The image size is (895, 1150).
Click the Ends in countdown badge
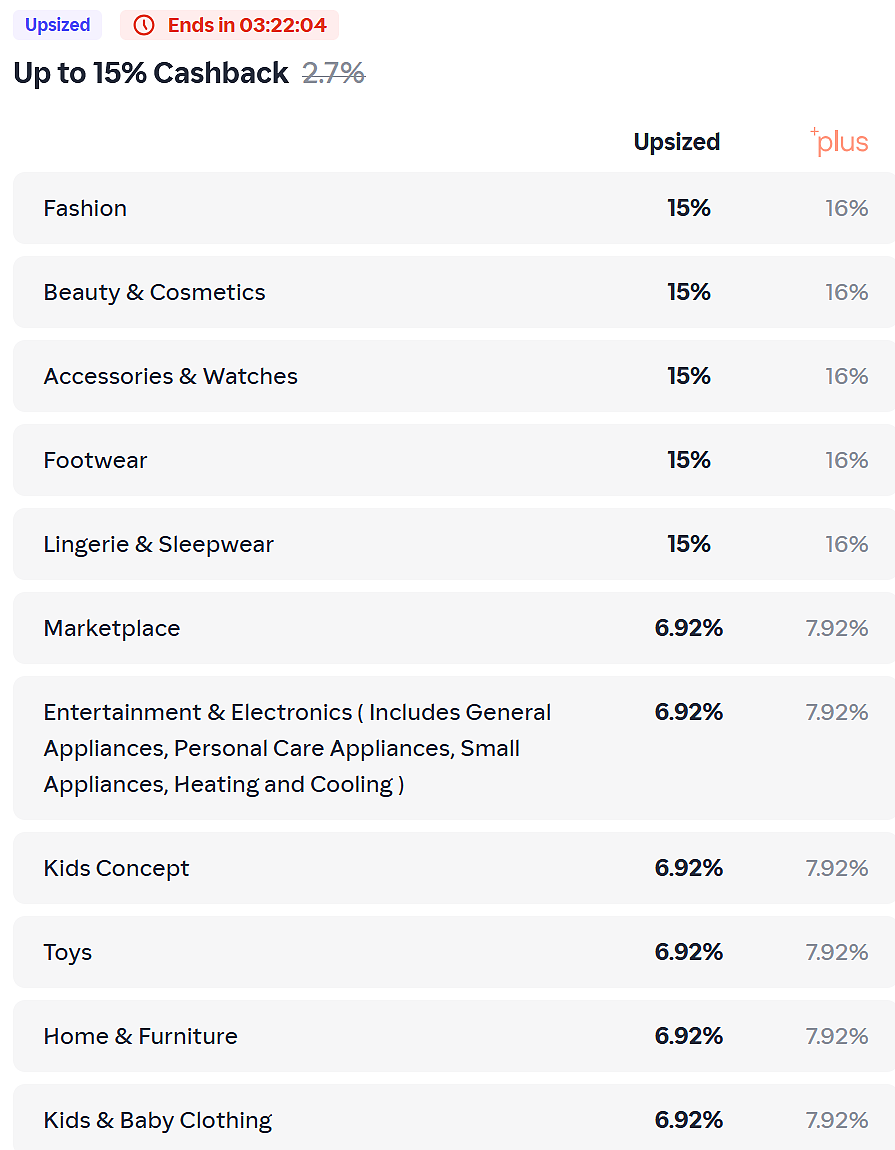(229, 25)
